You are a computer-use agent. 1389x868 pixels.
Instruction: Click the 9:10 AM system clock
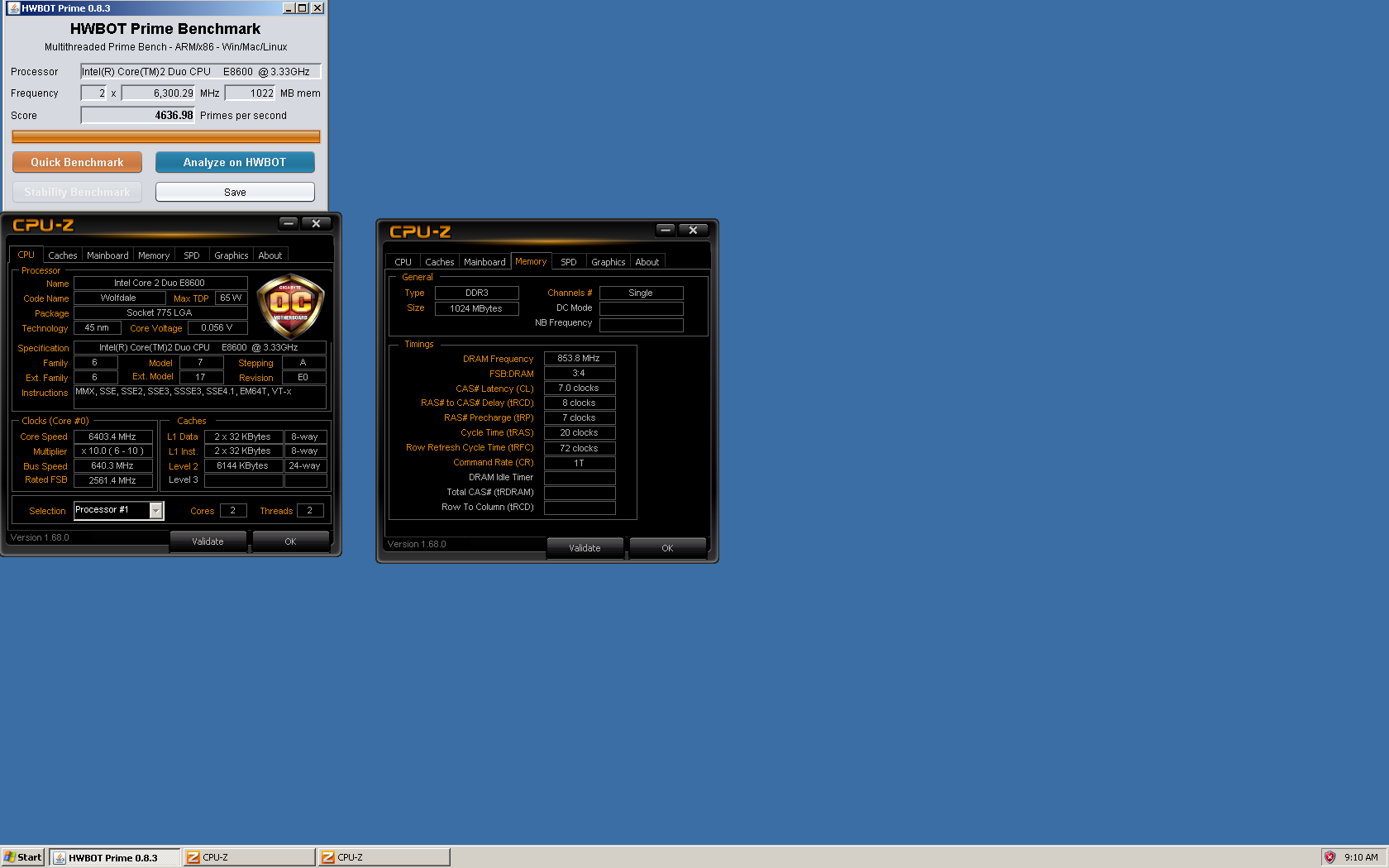tap(1361, 857)
